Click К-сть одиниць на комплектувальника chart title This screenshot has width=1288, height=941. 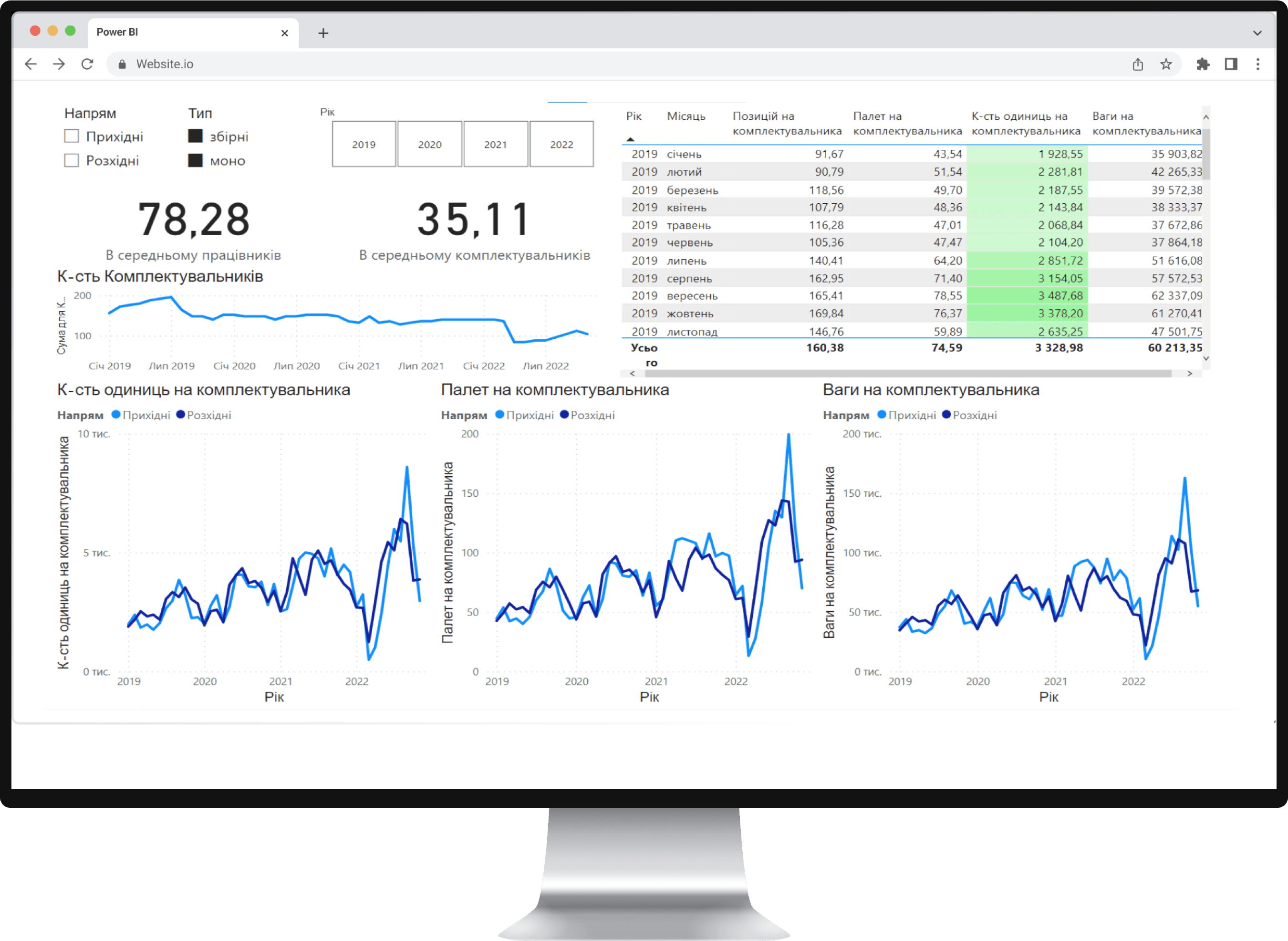(x=203, y=390)
